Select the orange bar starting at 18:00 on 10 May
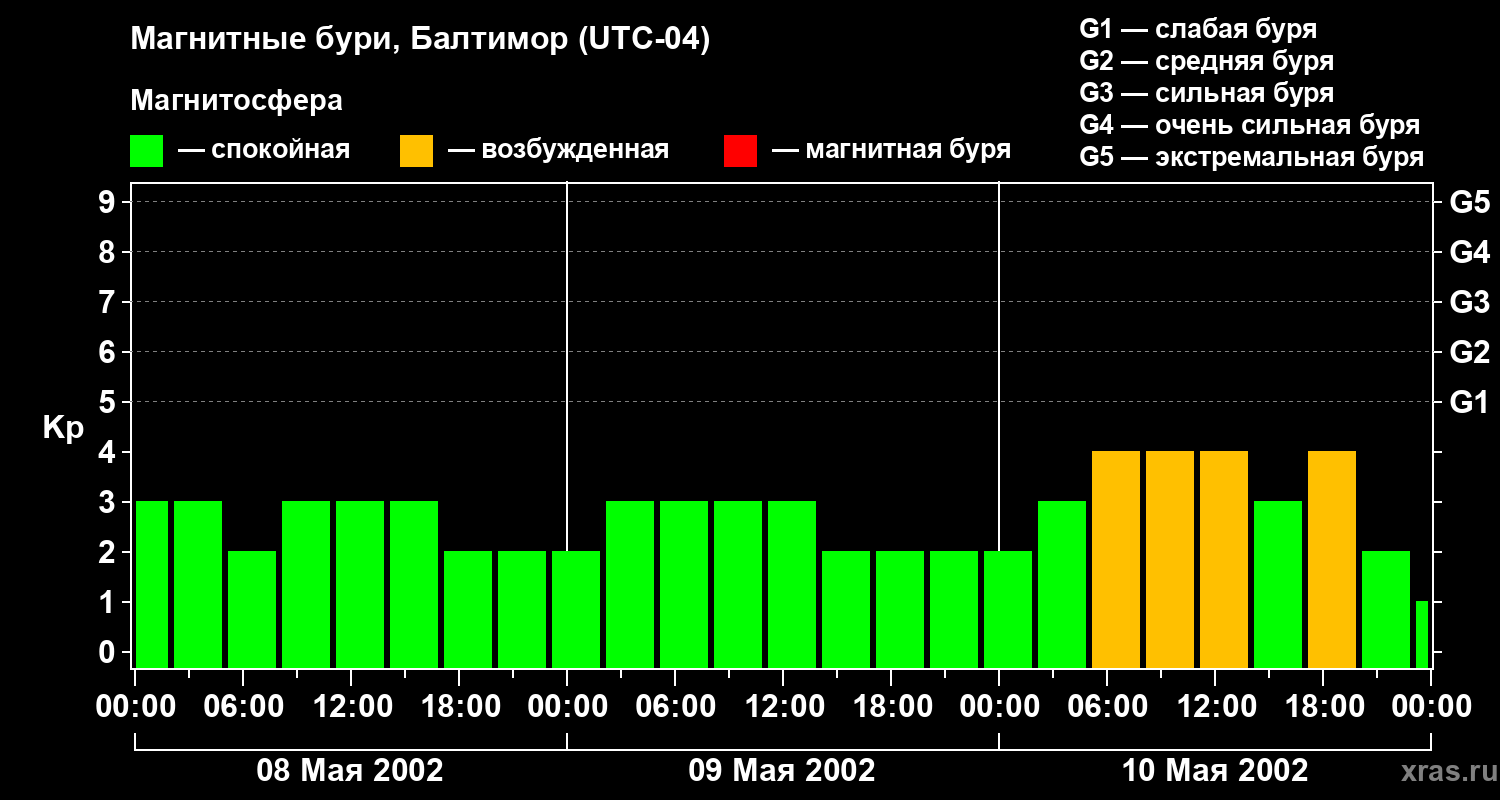 (1332, 560)
